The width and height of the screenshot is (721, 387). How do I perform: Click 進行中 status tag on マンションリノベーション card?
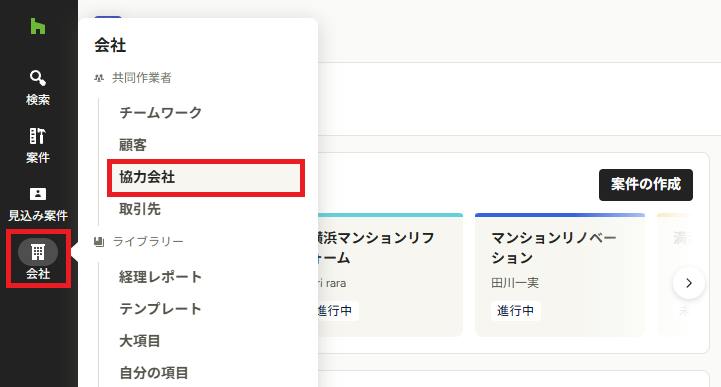click(x=515, y=311)
